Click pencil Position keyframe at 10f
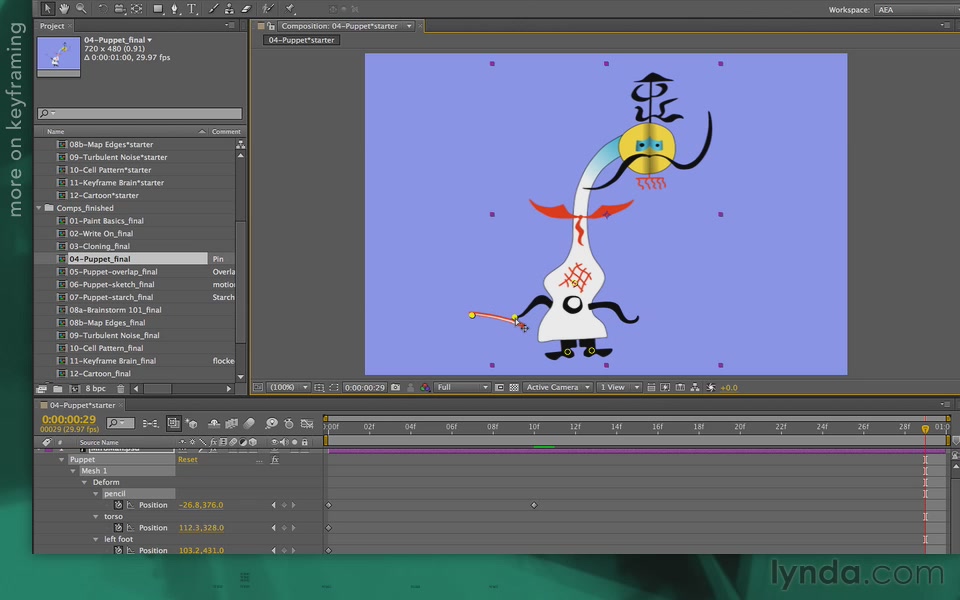Viewport: 960px width, 600px height. click(x=534, y=505)
